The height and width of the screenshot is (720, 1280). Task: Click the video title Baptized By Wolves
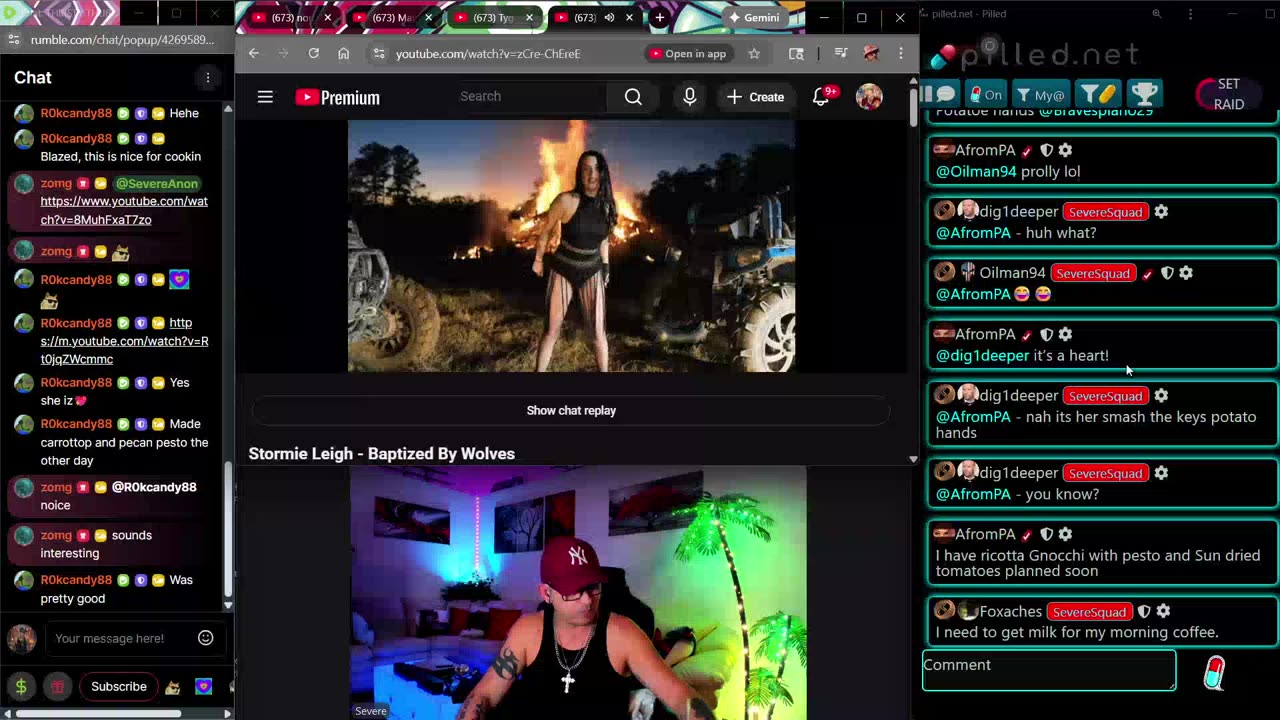point(381,454)
